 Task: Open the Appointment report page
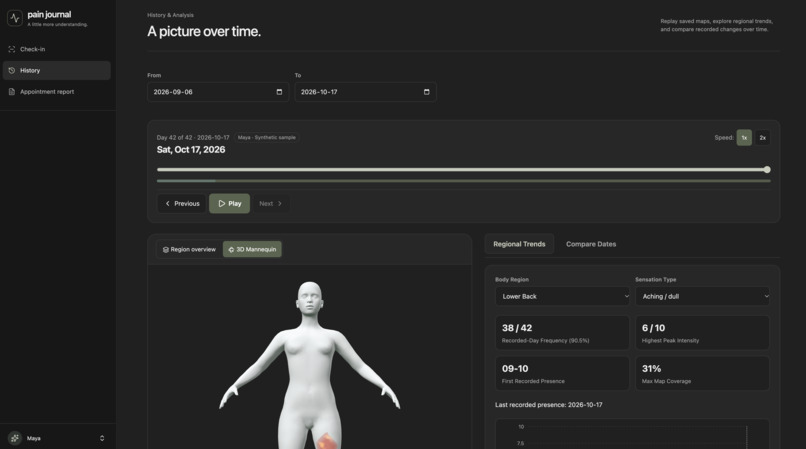(57, 92)
